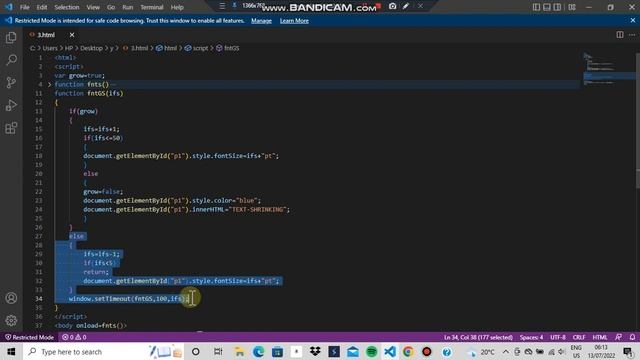
Task: Open Microsoft Edge from taskbar
Action: click(258, 351)
